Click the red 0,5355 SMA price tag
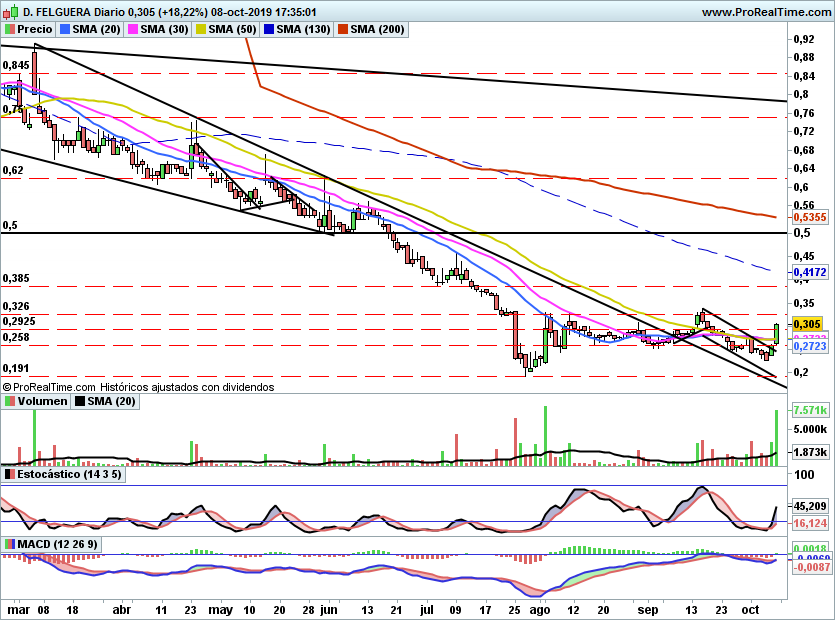This screenshot has width=835, height=620. pyautogui.click(x=807, y=216)
